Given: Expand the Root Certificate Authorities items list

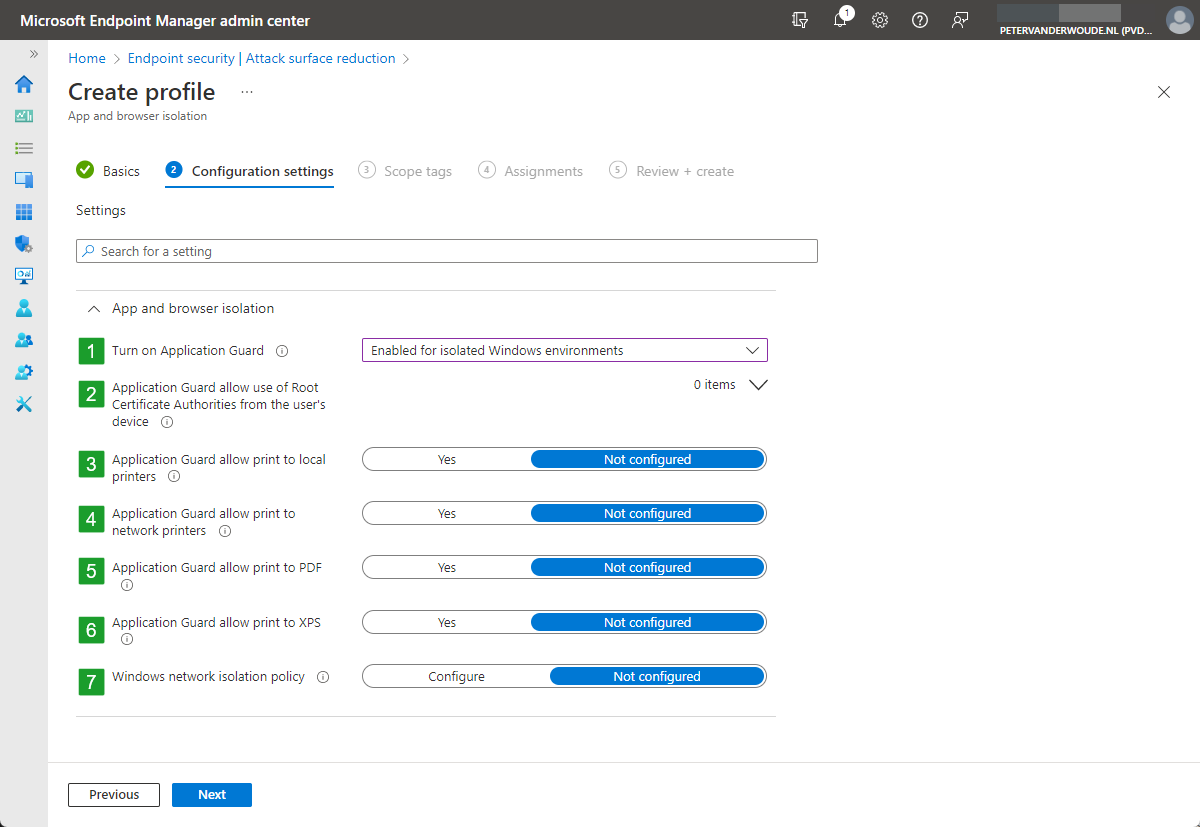Looking at the screenshot, I should [x=758, y=384].
